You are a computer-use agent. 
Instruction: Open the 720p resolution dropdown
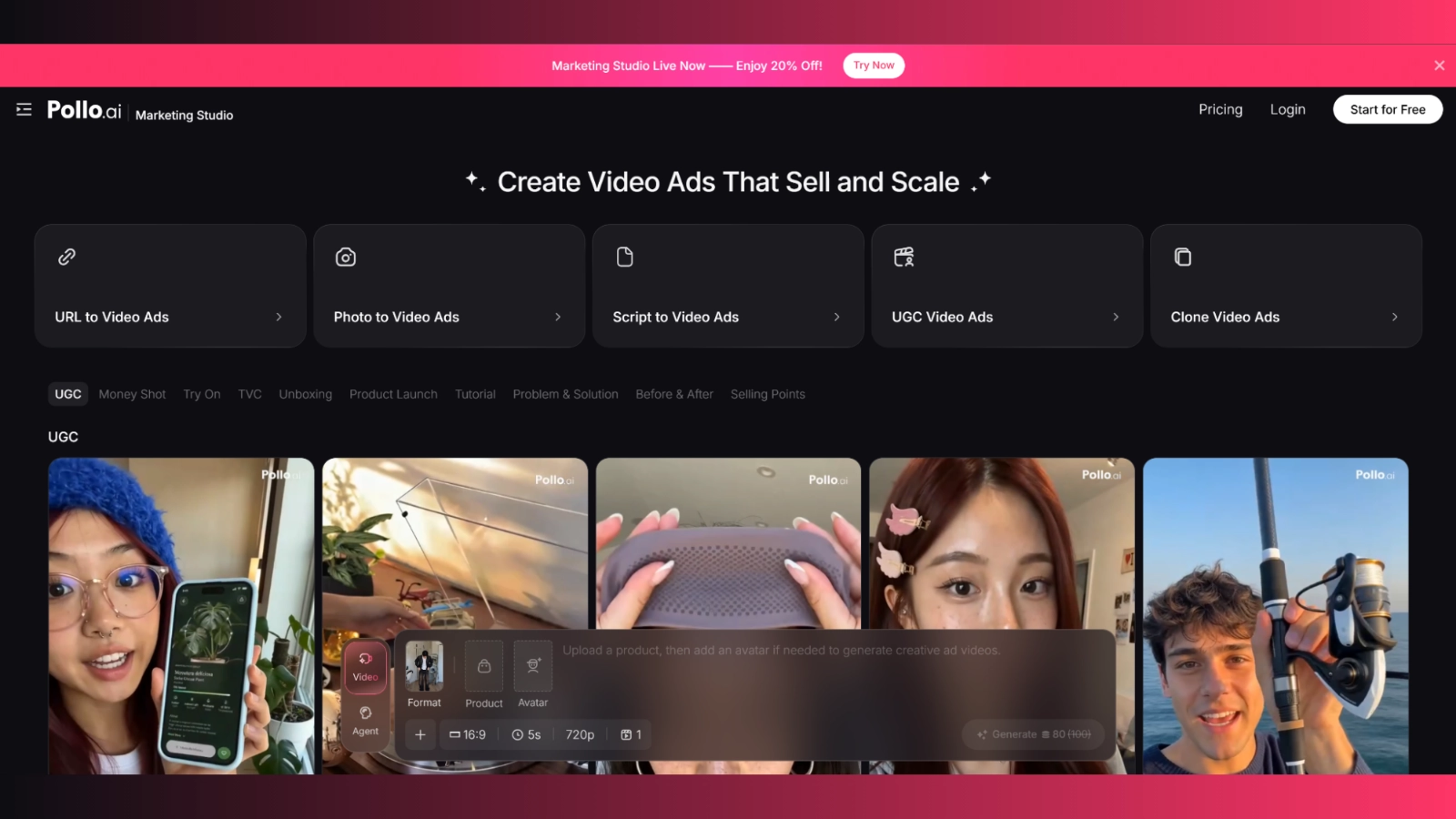click(580, 734)
